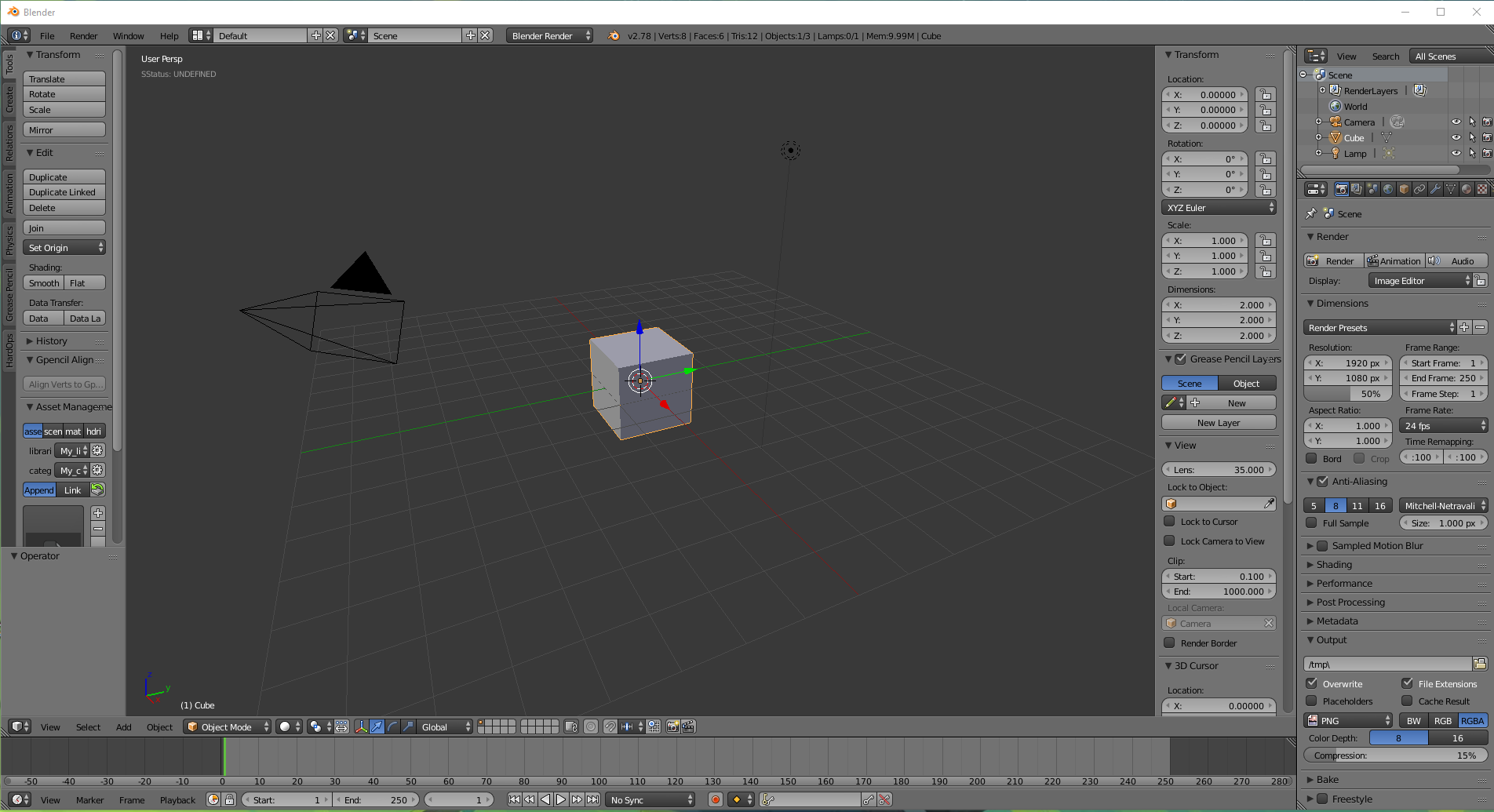This screenshot has height=812, width=1494.
Task: Open the XYZ Euler rotation mode dropdown
Action: 1219,207
